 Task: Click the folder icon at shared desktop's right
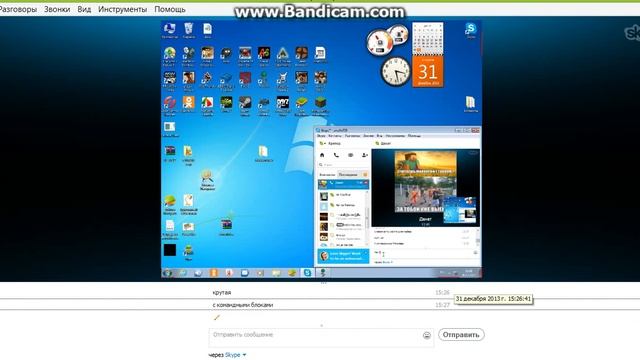pyautogui.click(x=470, y=104)
